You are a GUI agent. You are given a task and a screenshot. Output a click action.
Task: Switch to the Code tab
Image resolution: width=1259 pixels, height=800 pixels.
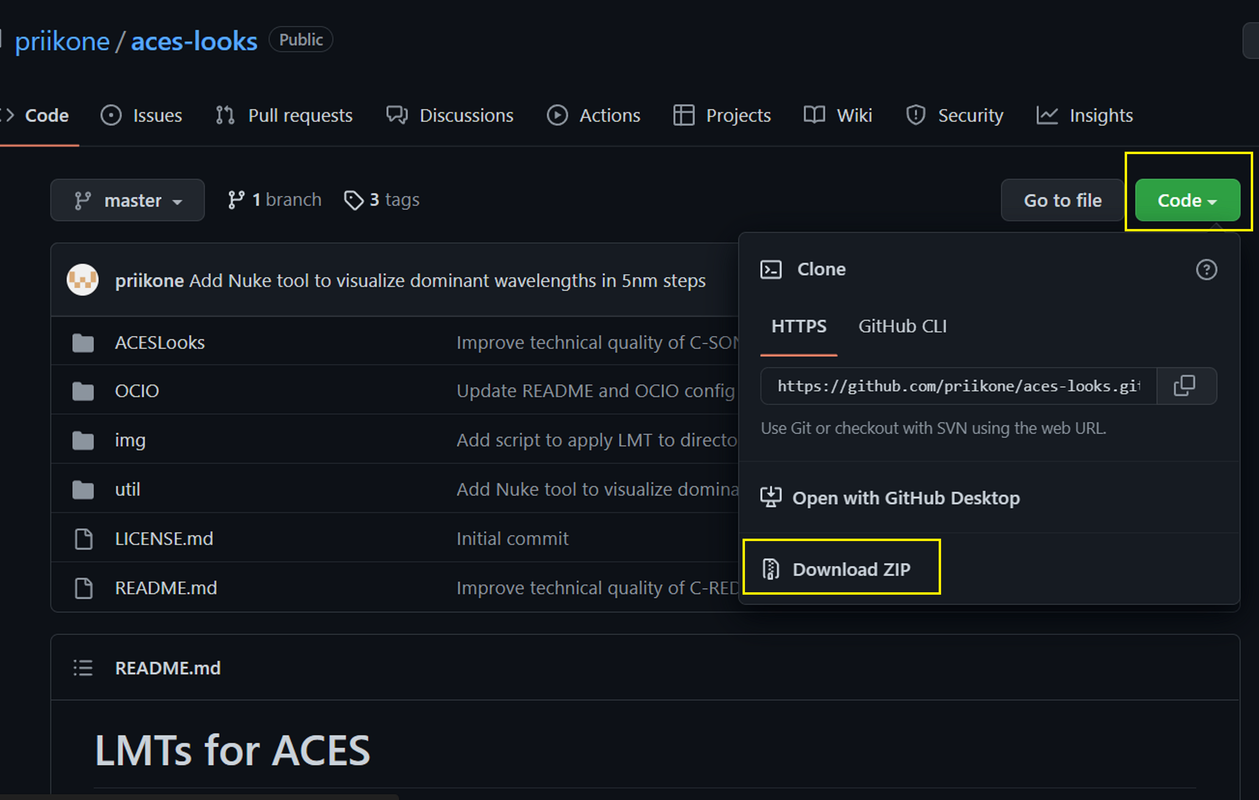click(x=36, y=115)
